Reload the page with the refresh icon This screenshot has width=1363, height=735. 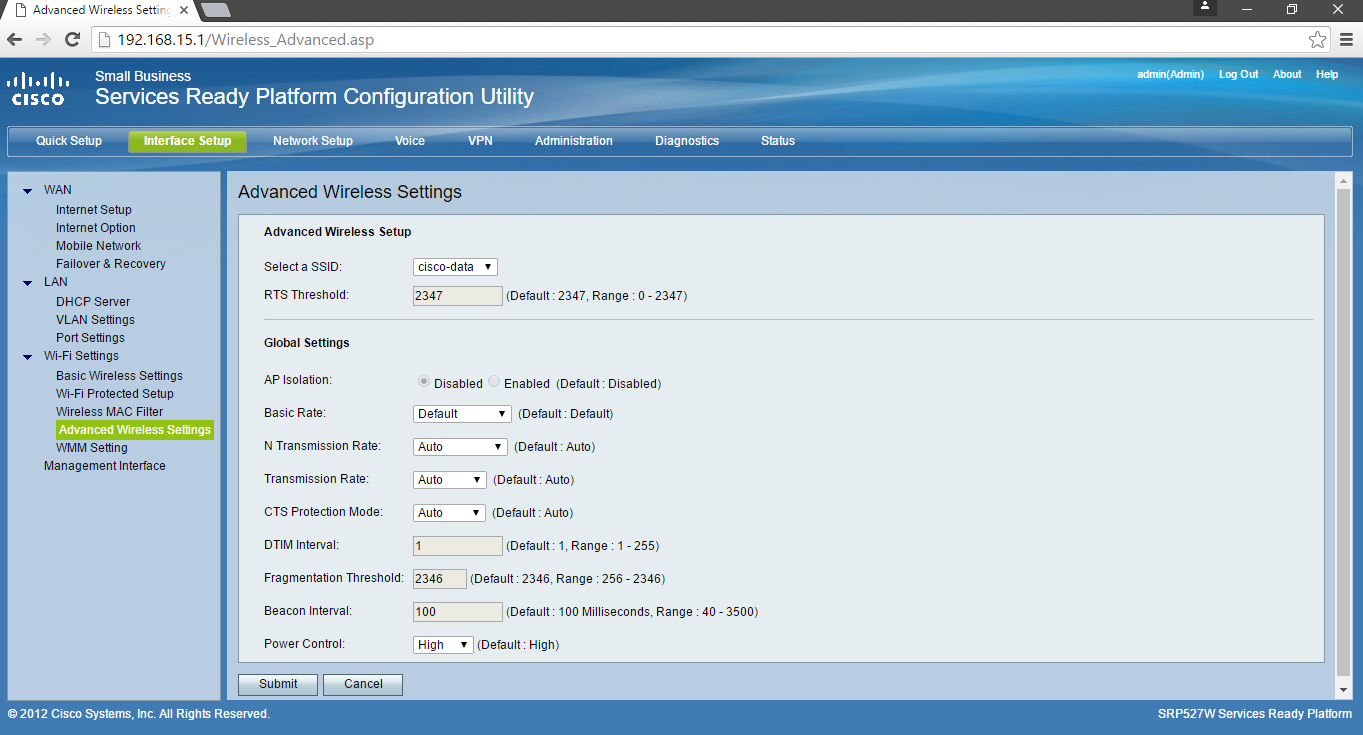pyautogui.click(x=72, y=40)
